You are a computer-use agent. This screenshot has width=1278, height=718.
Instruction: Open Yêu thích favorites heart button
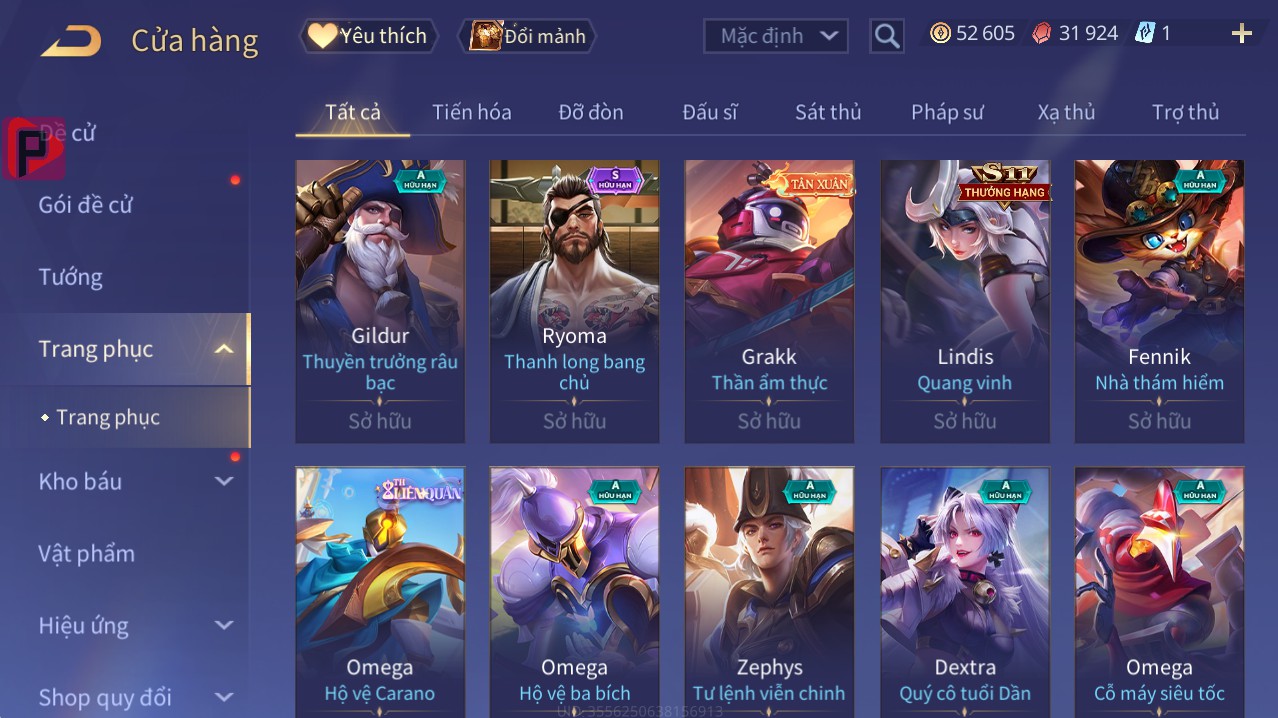point(369,36)
